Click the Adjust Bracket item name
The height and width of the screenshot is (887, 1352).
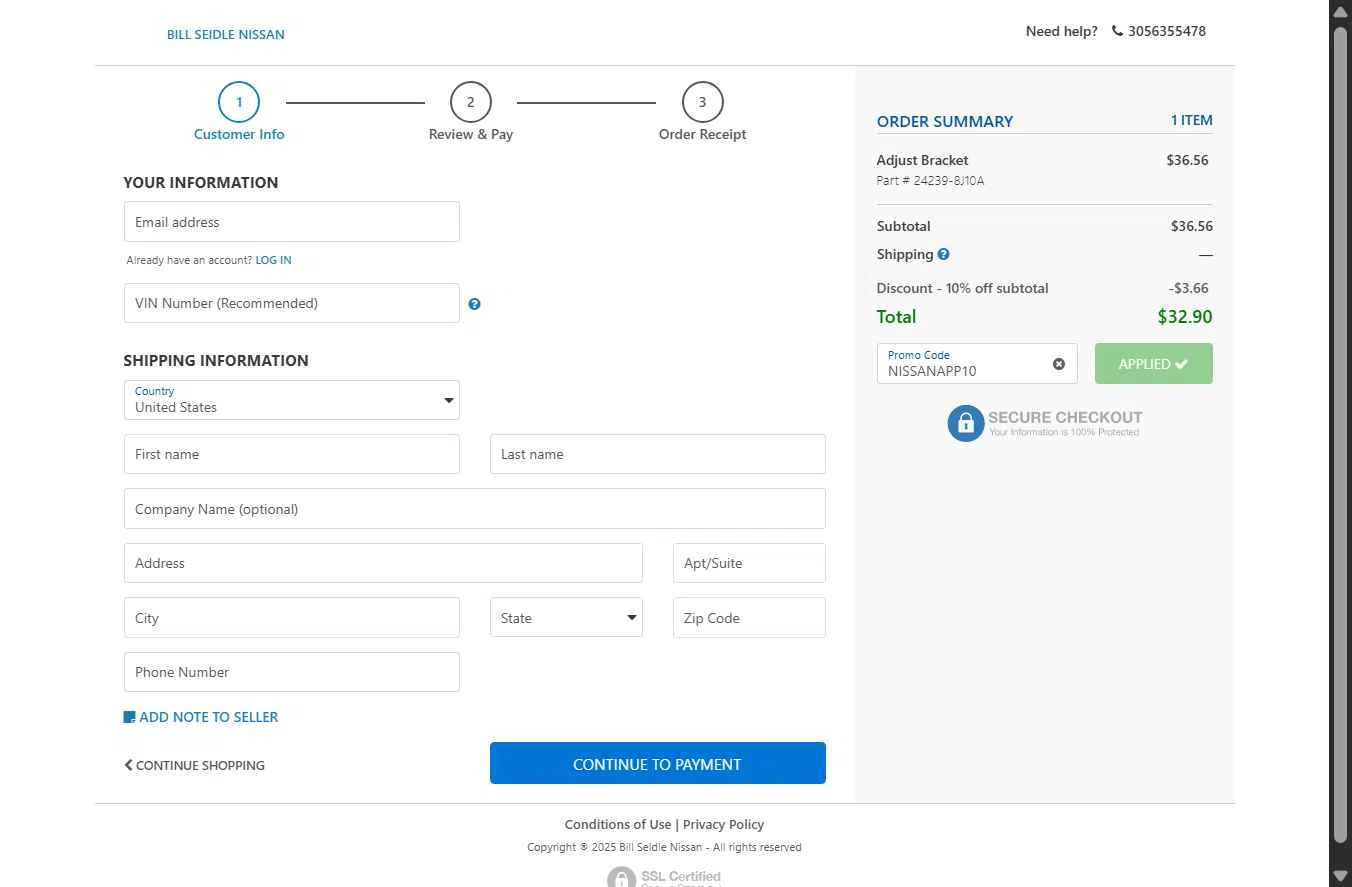click(922, 160)
